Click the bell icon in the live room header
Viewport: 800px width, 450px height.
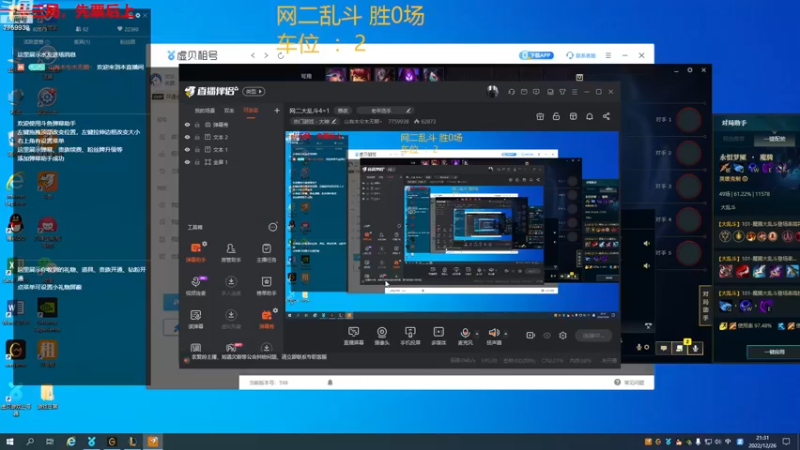coord(589,116)
